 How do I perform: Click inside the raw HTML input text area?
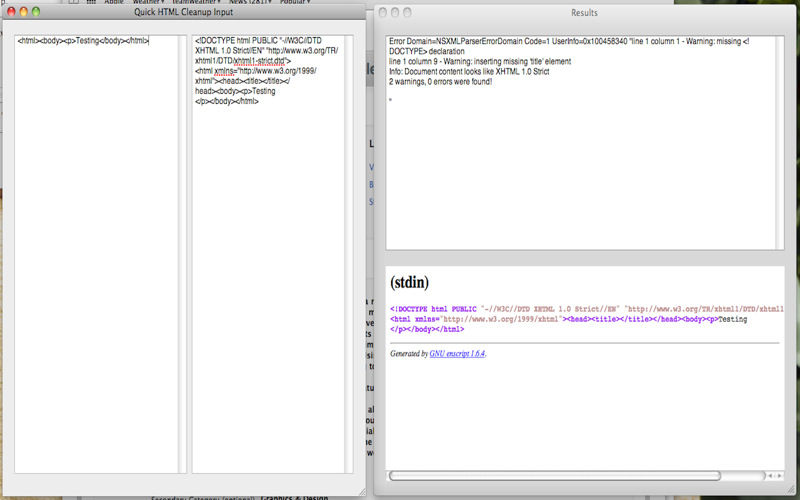coord(96,254)
